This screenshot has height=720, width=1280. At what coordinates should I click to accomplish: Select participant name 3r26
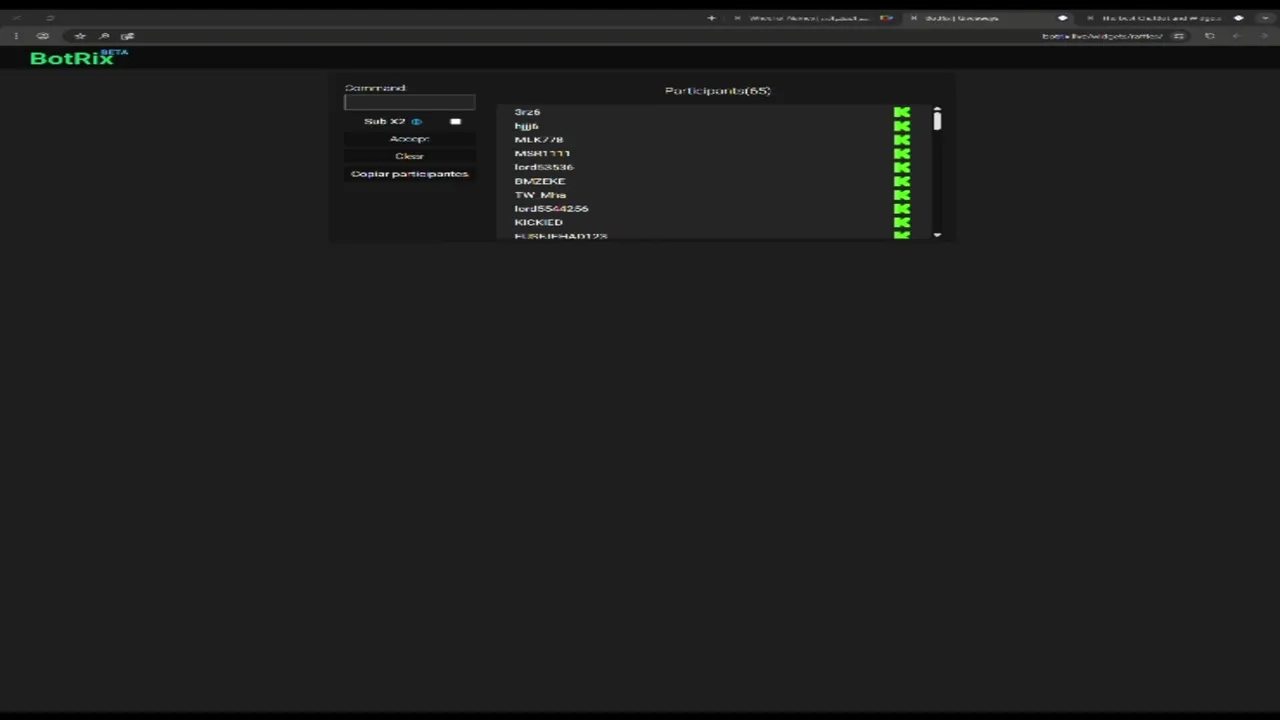(x=527, y=112)
